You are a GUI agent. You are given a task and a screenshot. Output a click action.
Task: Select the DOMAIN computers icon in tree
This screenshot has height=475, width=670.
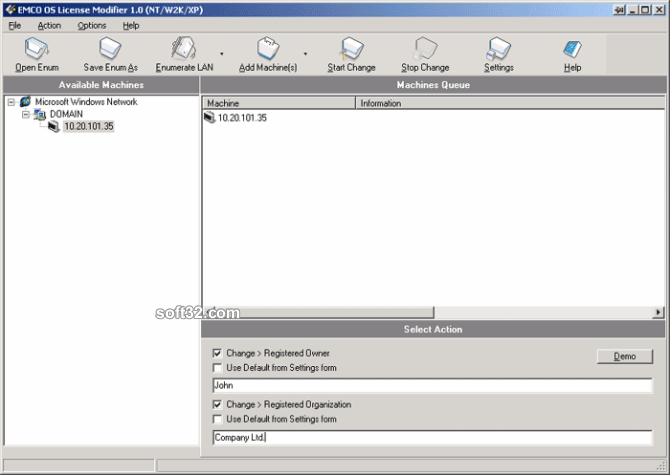point(40,114)
